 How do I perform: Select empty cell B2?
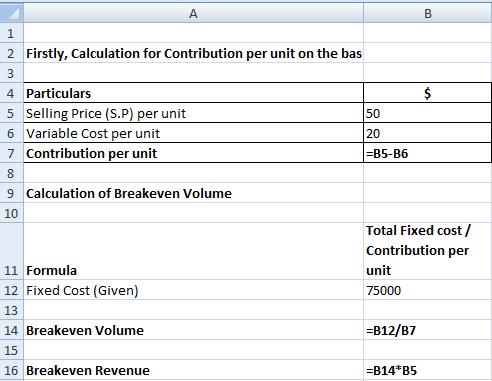click(x=428, y=53)
